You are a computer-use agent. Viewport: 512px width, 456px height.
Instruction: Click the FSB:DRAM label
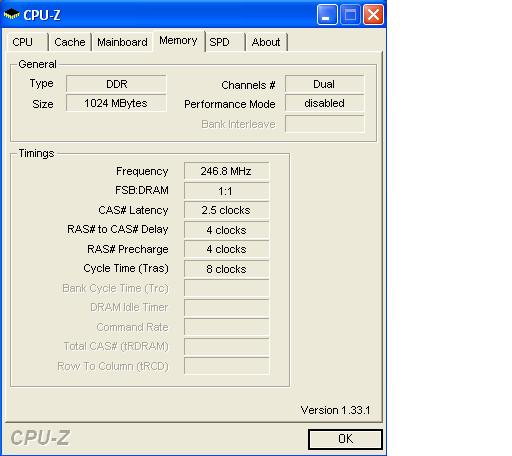(x=142, y=190)
